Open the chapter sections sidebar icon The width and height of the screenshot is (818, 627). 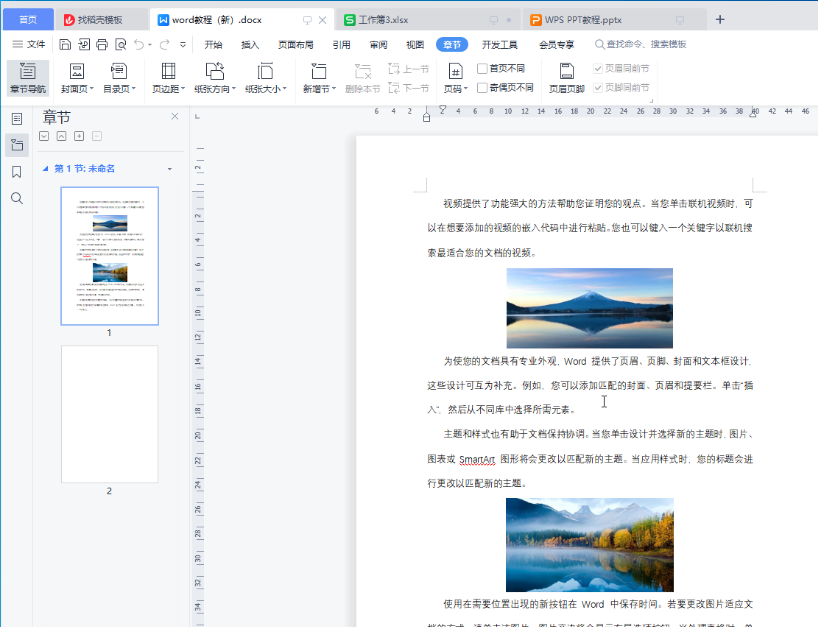17,144
